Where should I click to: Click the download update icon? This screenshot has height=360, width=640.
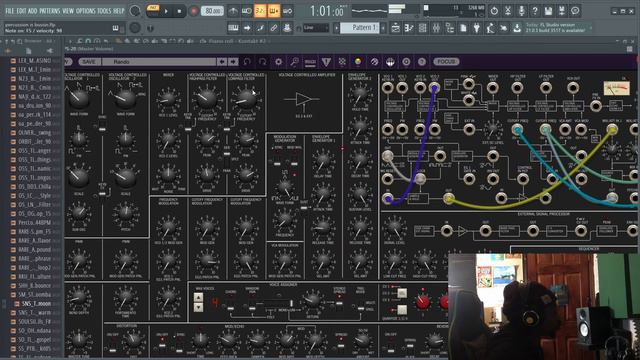pos(517,28)
